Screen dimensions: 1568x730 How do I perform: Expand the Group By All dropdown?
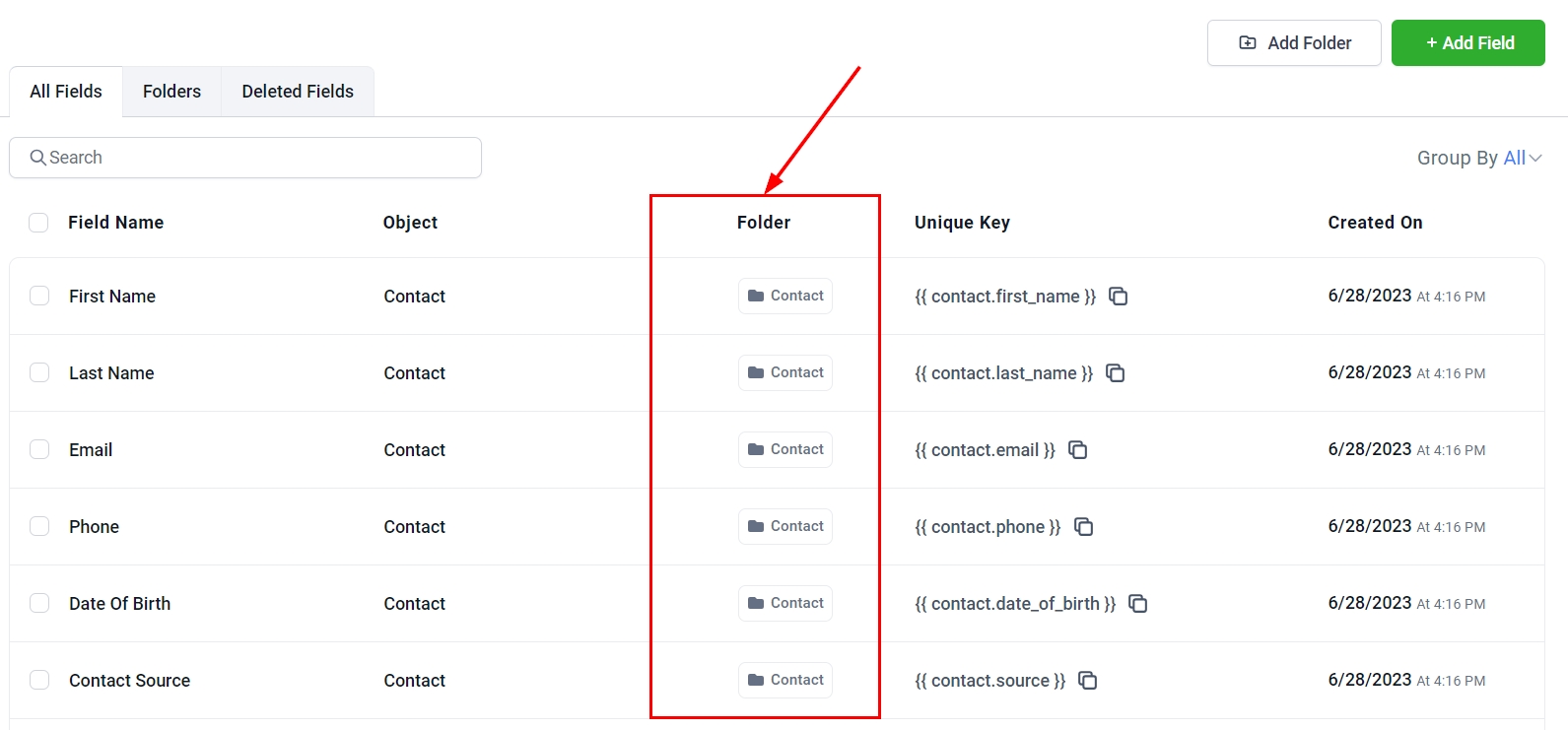point(1478,158)
